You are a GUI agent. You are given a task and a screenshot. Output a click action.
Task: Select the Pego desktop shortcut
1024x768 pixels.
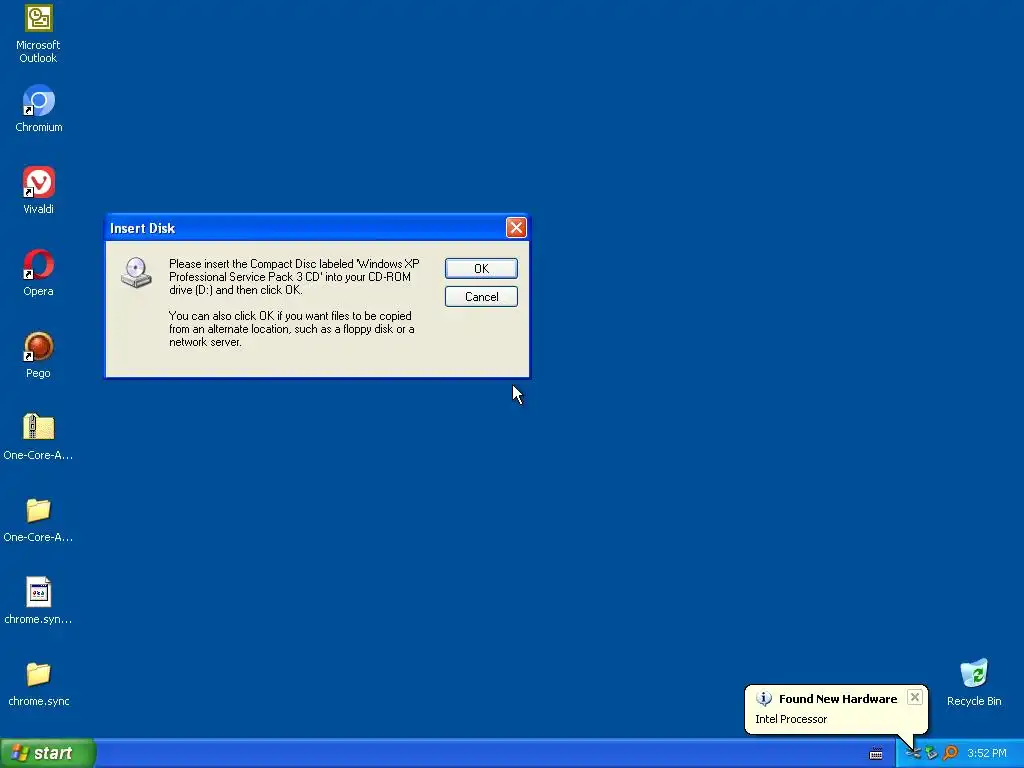click(x=39, y=346)
